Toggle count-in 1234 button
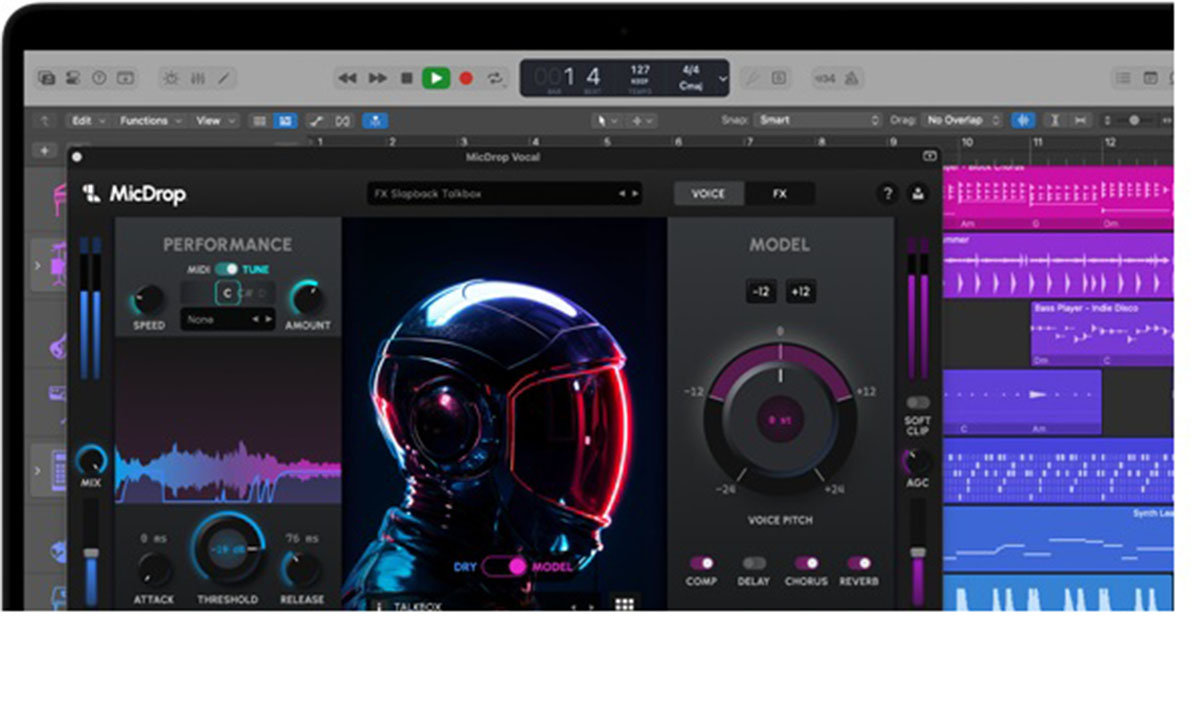Image resolution: width=1200 pixels, height=720 pixels. pyautogui.click(x=825, y=78)
